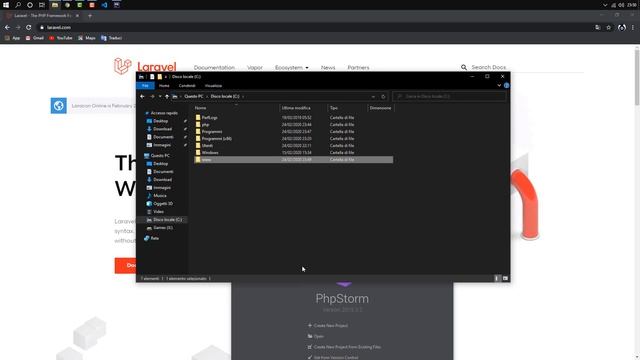
Task: Sort files by the Dimensione column
Action: click(380, 108)
